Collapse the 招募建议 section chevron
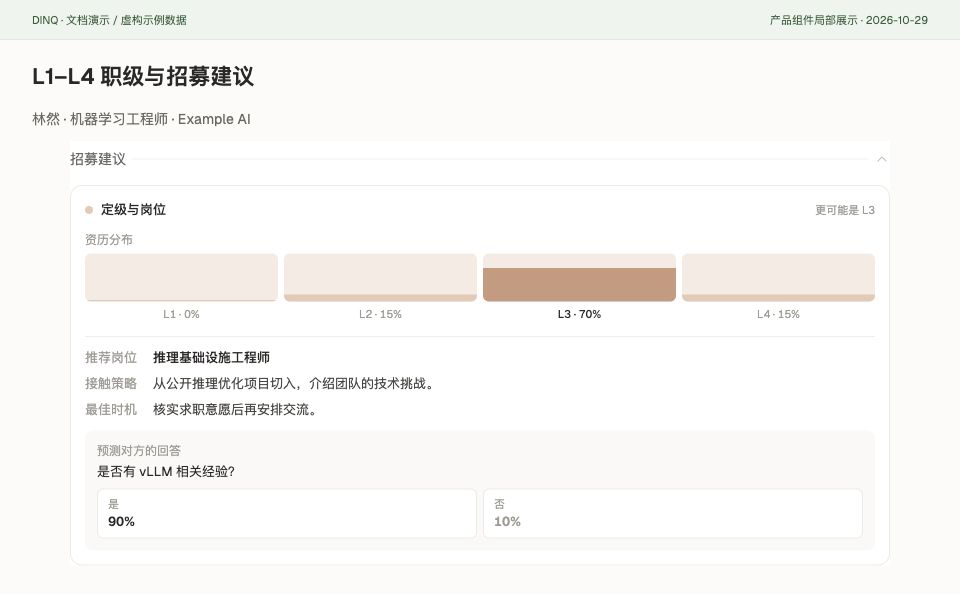The height and width of the screenshot is (594, 960). click(x=882, y=159)
